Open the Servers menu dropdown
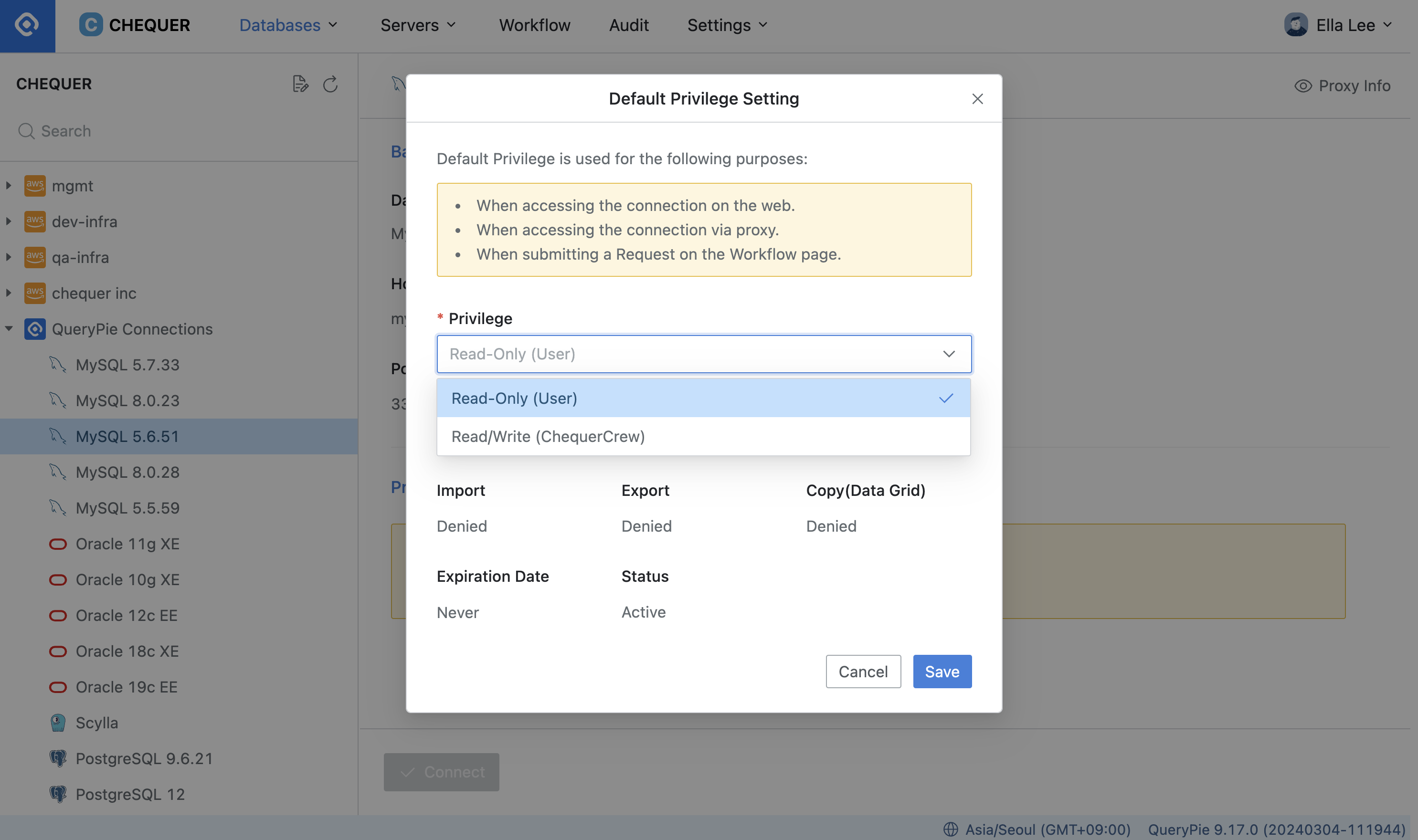This screenshot has width=1418, height=840. coord(418,25)
